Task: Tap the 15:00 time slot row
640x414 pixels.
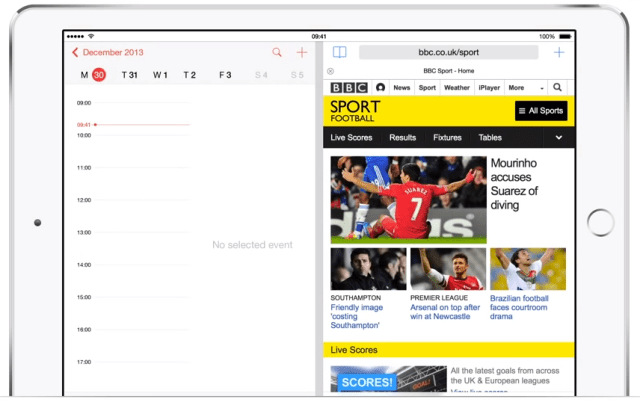Action: tap(133, 297)
